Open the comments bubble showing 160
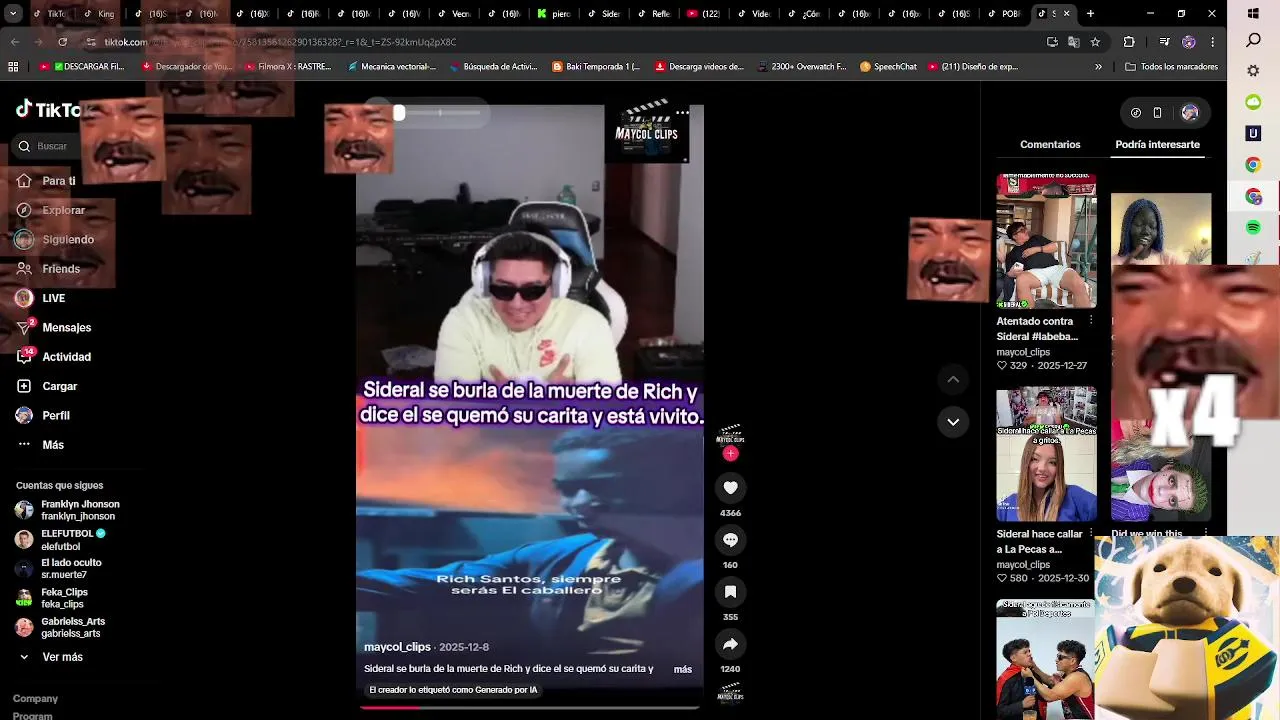1280x720 pixels. coord(730,539)
